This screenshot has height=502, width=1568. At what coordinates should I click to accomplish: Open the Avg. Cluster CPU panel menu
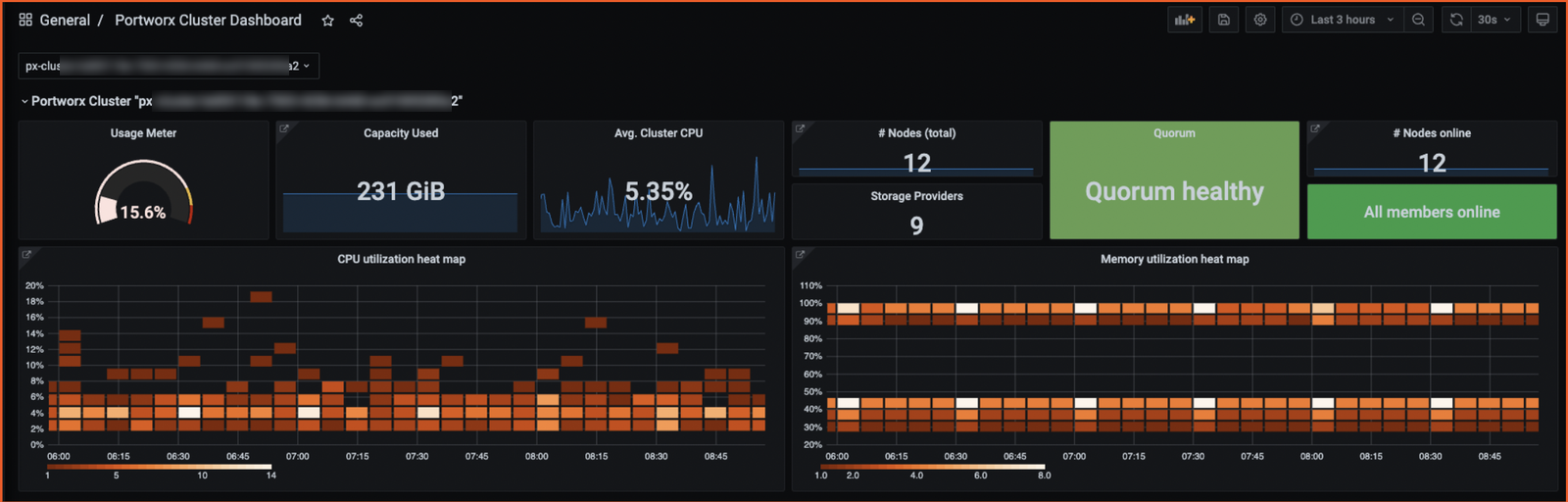click(659, 133)
